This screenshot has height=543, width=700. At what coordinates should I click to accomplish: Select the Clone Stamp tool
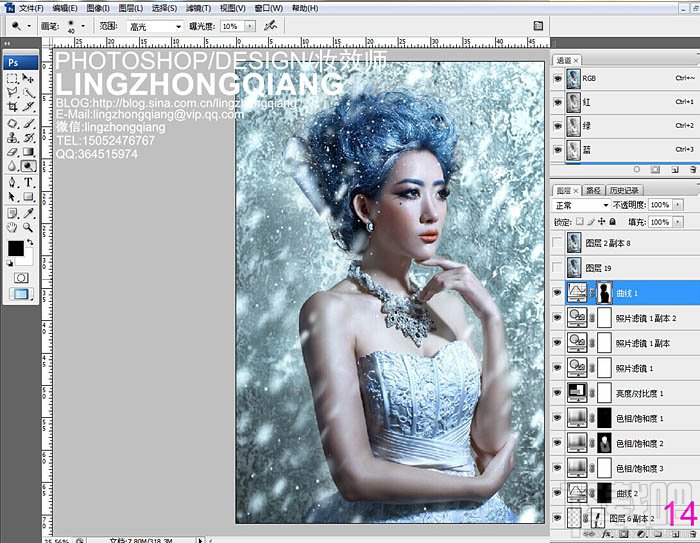(x=12, y=138)
